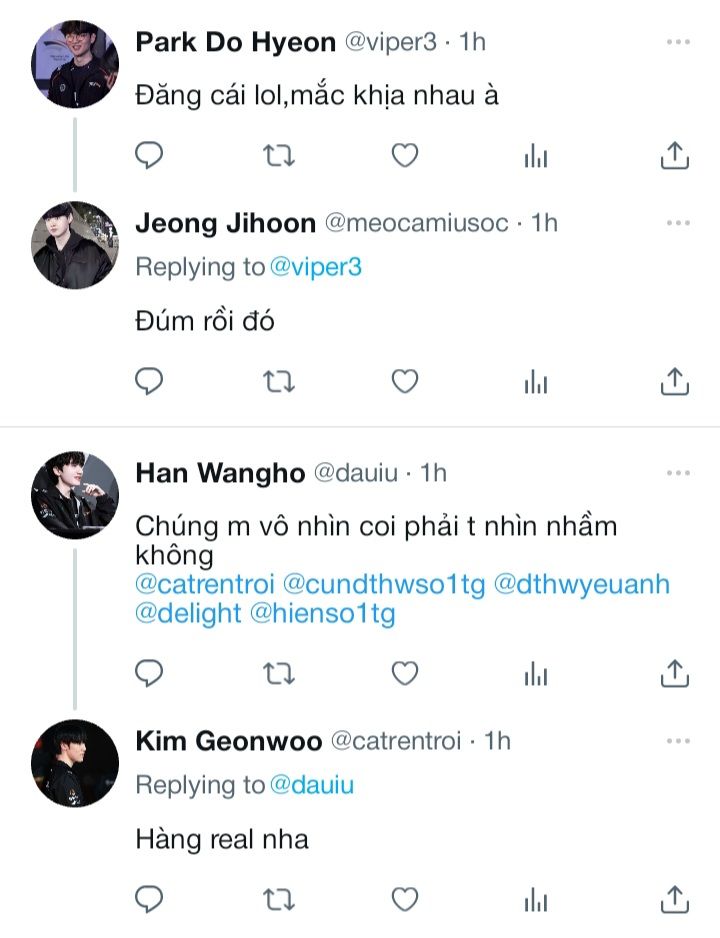Reply to Han Wangho's tweet
The width and height of the screenshot is (720, 938).
(x=149, y=673)
